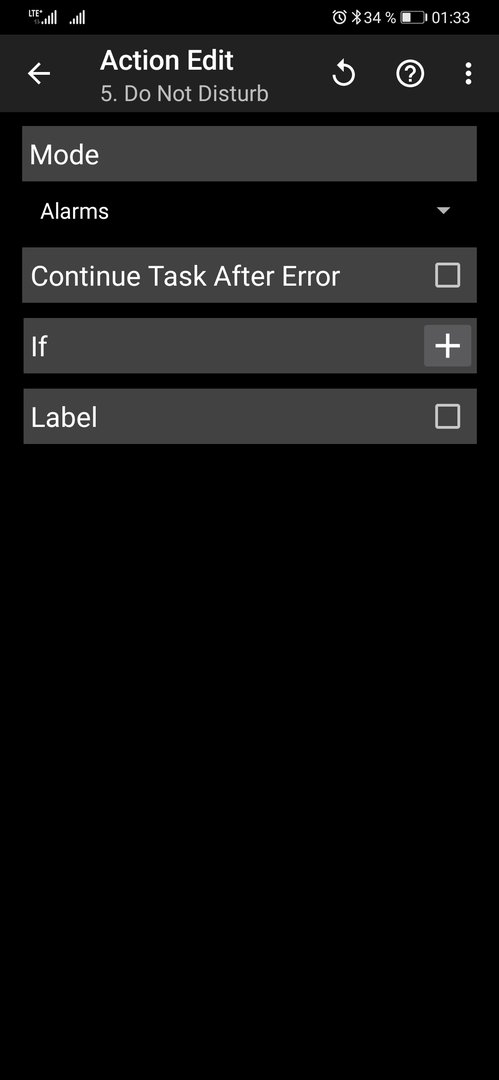This screenshot has height=1080, width=499.
Task: Tap the back arrow icon
Action: click(39, 74)
